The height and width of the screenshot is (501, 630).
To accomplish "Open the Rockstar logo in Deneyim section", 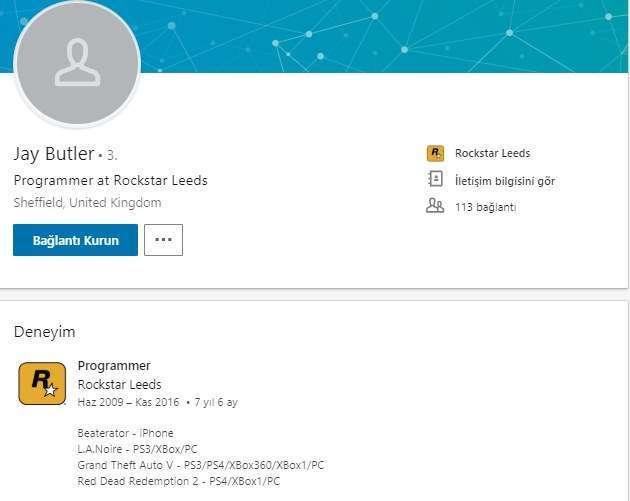I will click(42, 383).
